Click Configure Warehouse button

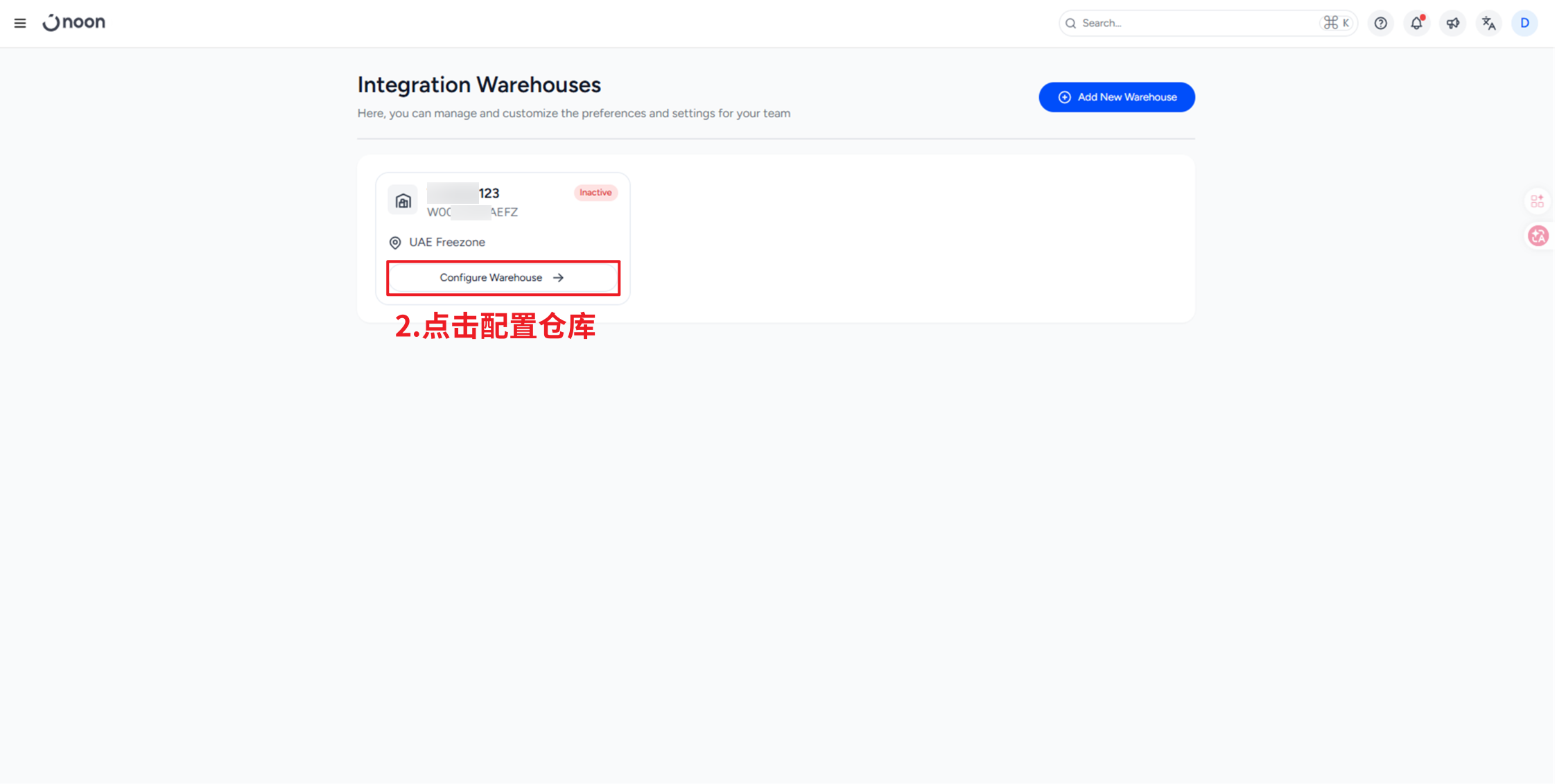(503, 277)
